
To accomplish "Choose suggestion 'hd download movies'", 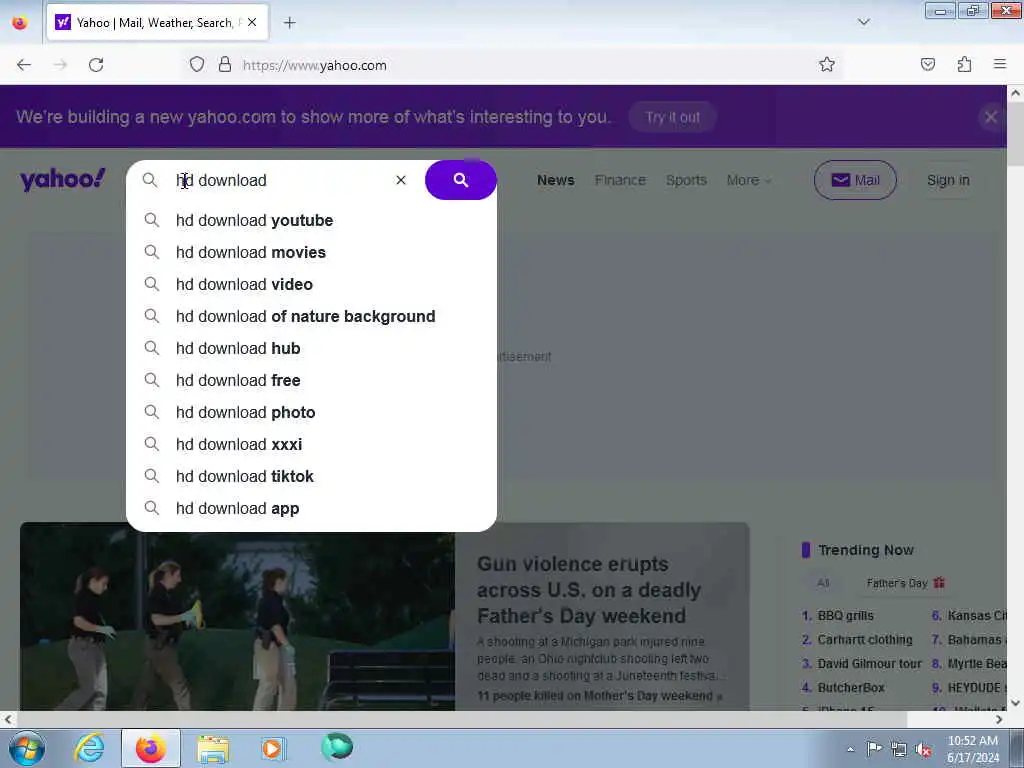I will [x=312, y=252].
